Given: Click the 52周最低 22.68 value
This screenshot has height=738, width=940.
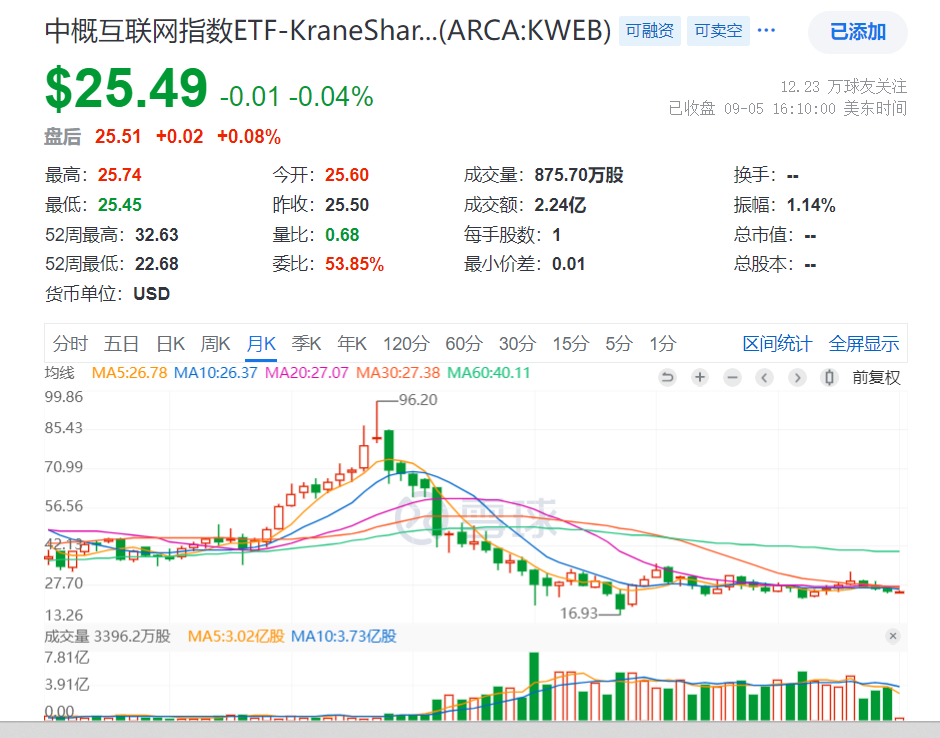Looking at the screenshot, I should pos(156,264).
